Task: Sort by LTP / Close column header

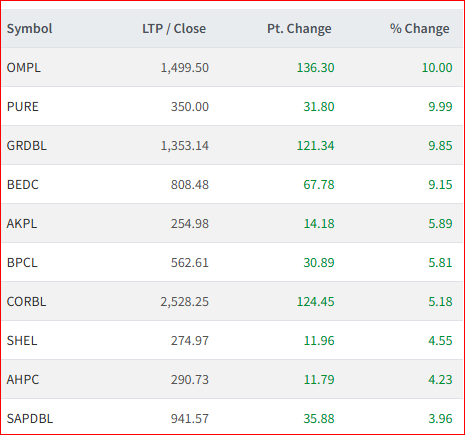Action: (x=174, y=29)
